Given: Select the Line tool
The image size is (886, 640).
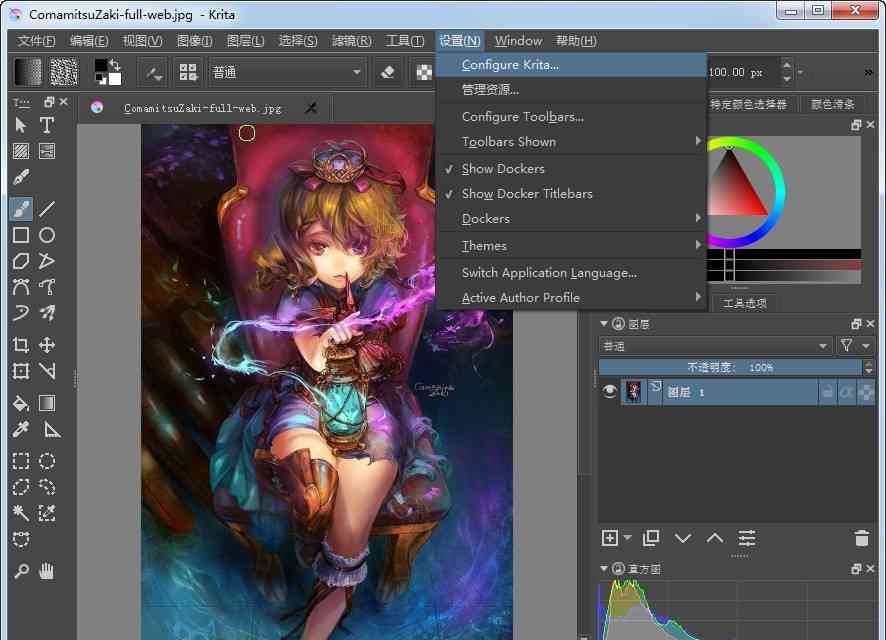Looking at the screenshot, I should click(47, 209).
